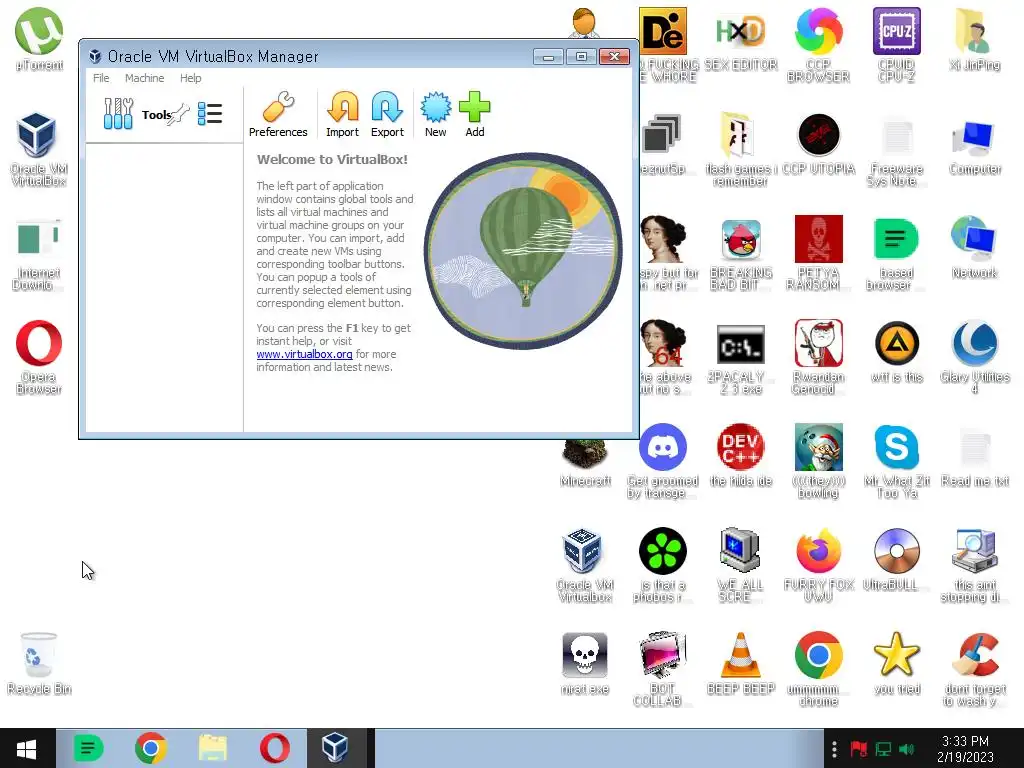The image size is (1024, 768).
Task: Click the Firefox FURRY FOX UWU icon
Action: [x=818, y=565]
